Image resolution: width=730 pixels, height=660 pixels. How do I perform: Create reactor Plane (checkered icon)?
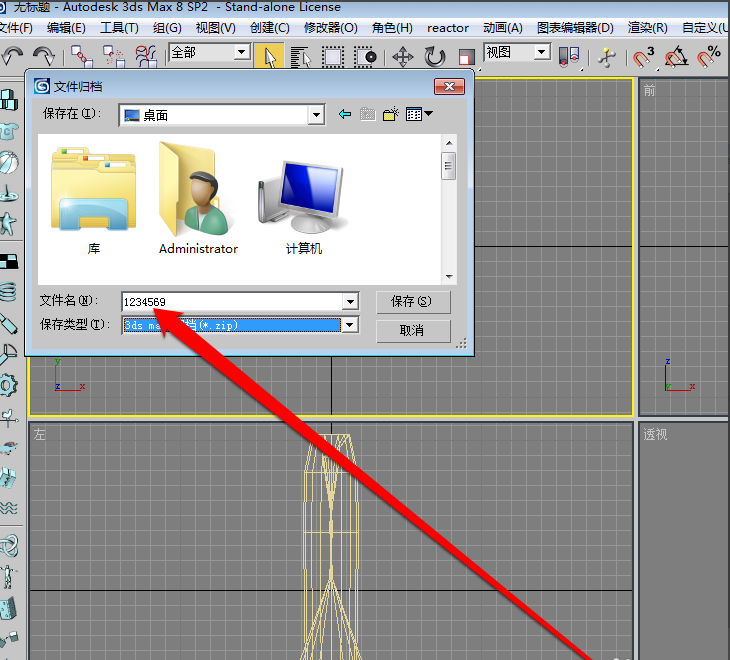9,262
